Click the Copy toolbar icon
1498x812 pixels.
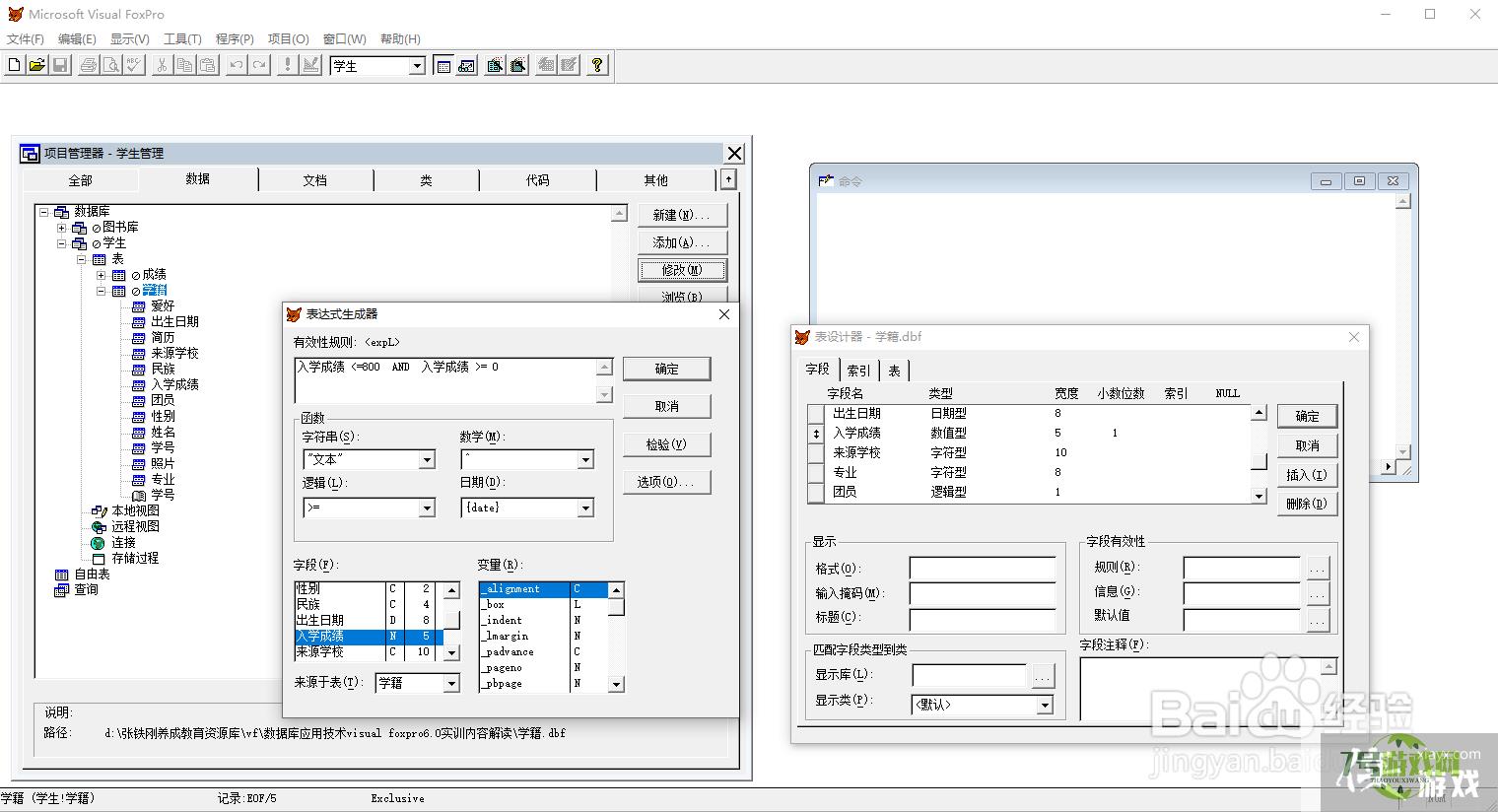pos(185,65)
